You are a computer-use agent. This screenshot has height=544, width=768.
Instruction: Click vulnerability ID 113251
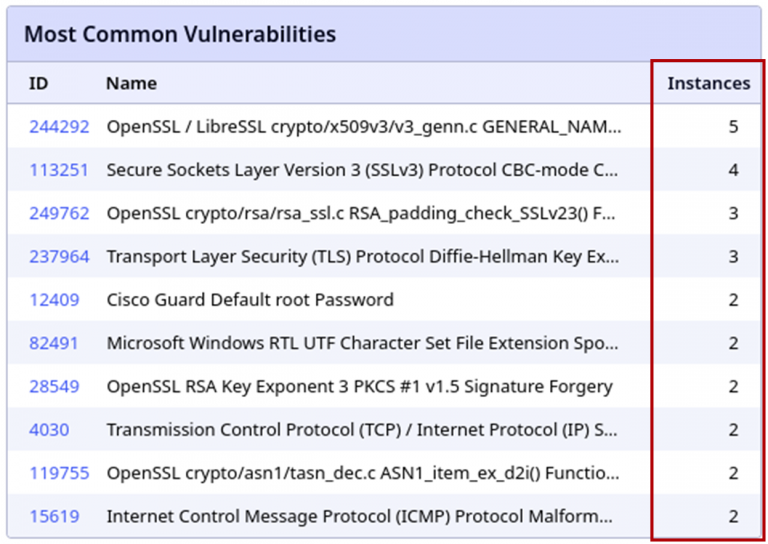59,170
